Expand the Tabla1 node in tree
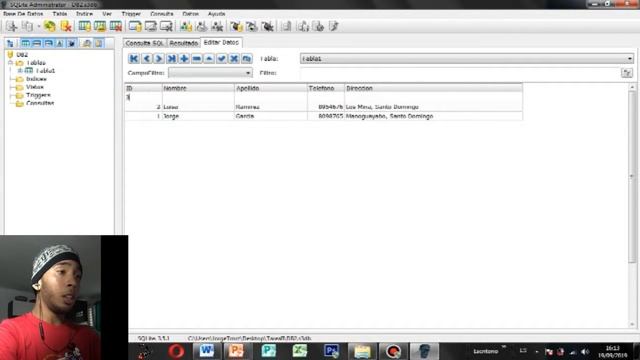This screenshot has height=360, width=640. click(20, 71)
